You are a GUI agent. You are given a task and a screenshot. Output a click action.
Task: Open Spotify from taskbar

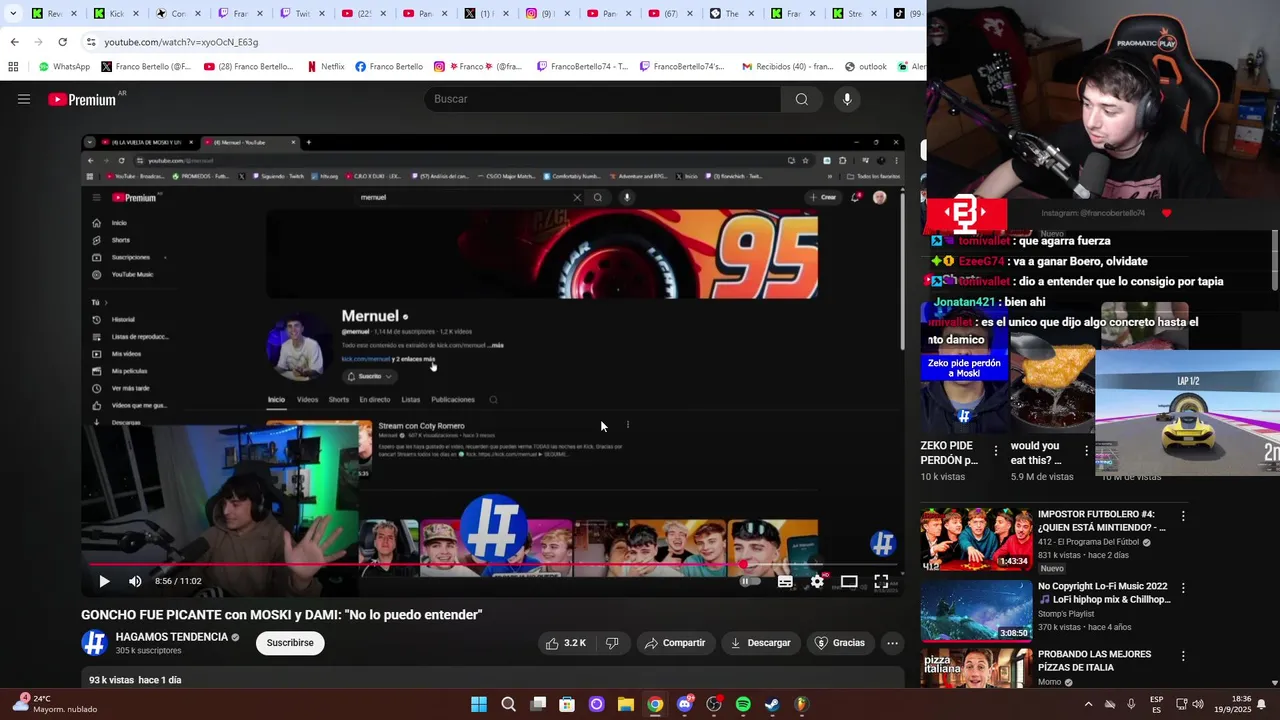pos(743,704)
